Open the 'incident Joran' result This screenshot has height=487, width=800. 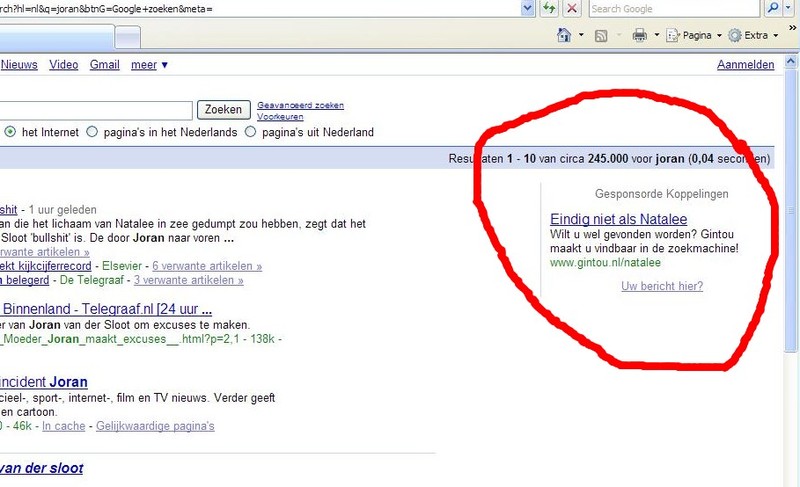pos(43,382)
